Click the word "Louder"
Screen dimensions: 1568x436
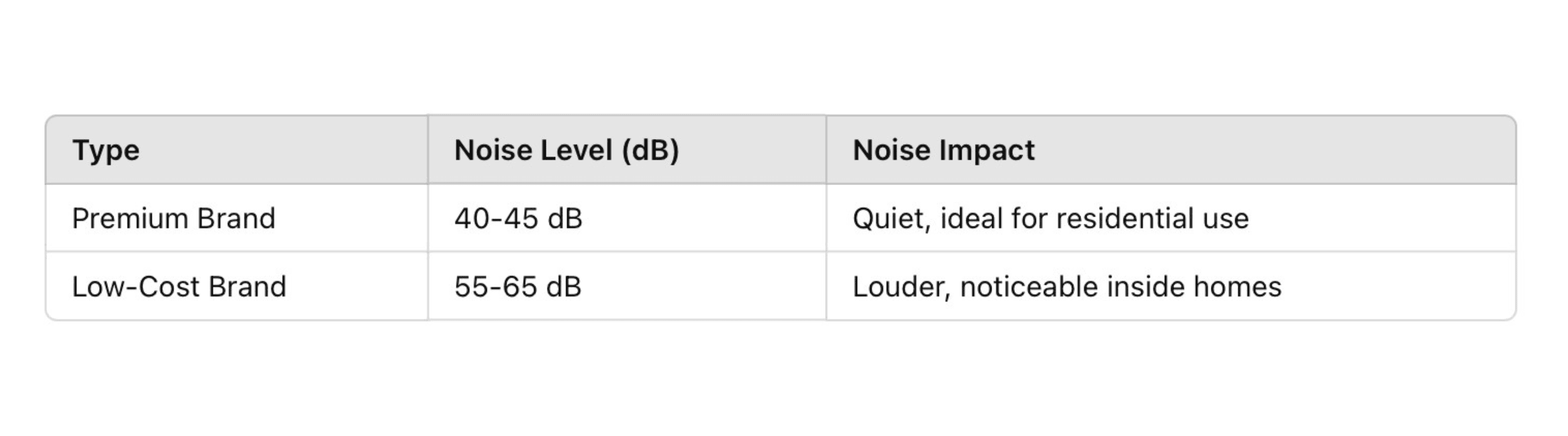900,287
